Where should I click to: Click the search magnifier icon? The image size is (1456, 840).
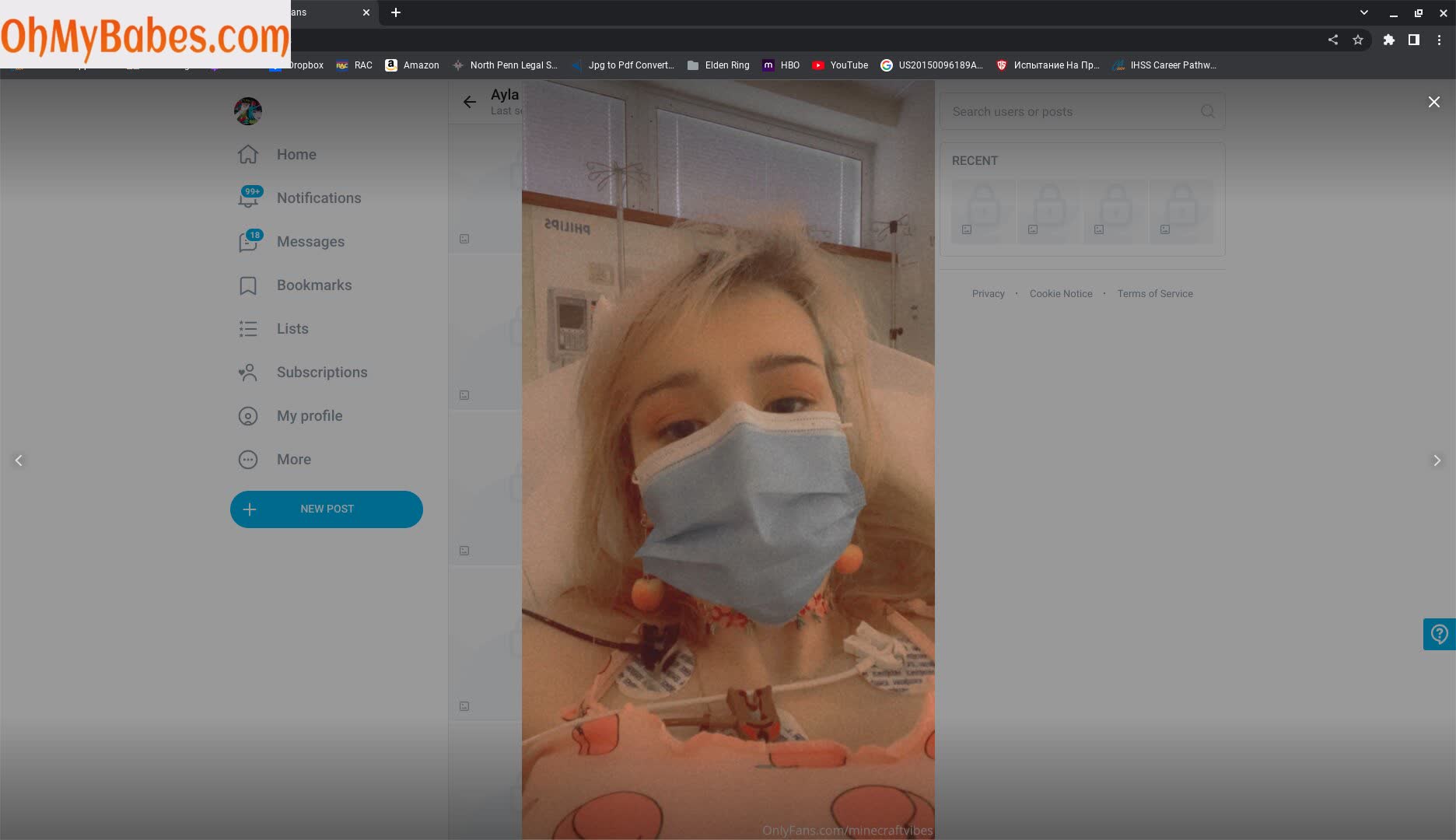click(x=1207, y=111)
